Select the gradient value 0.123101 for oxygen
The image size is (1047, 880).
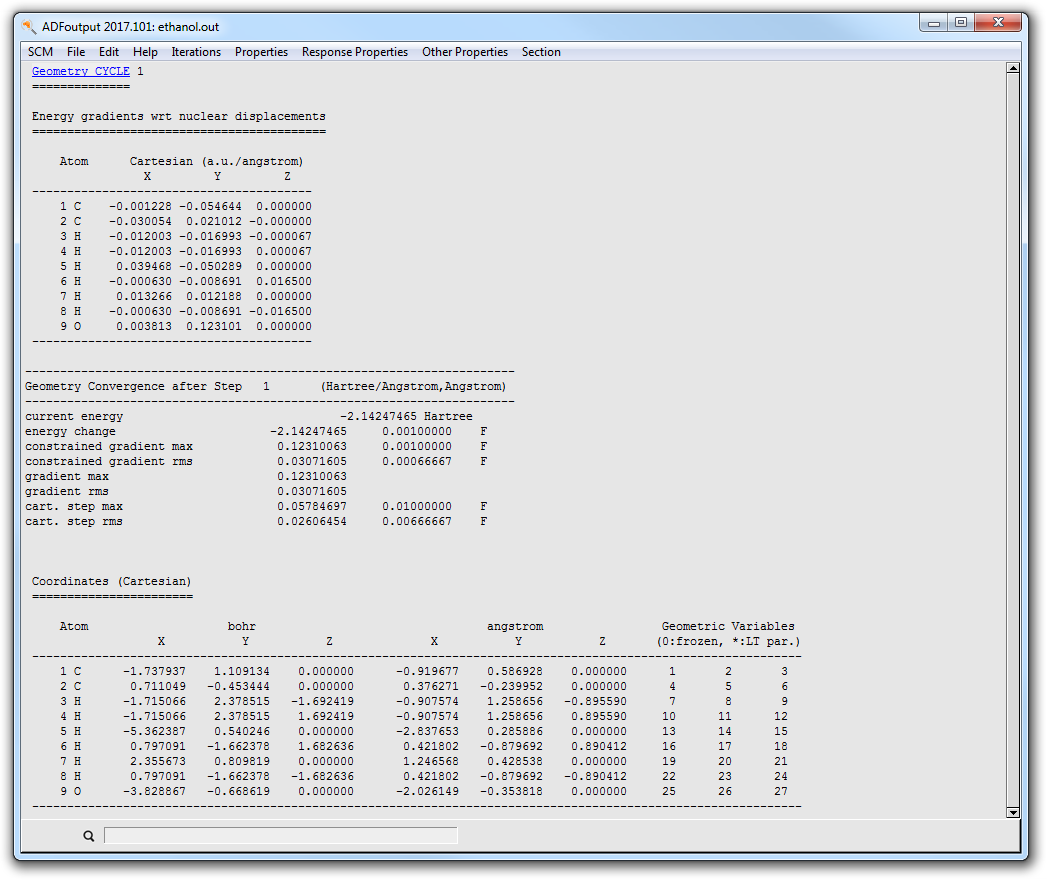[214, 326]
